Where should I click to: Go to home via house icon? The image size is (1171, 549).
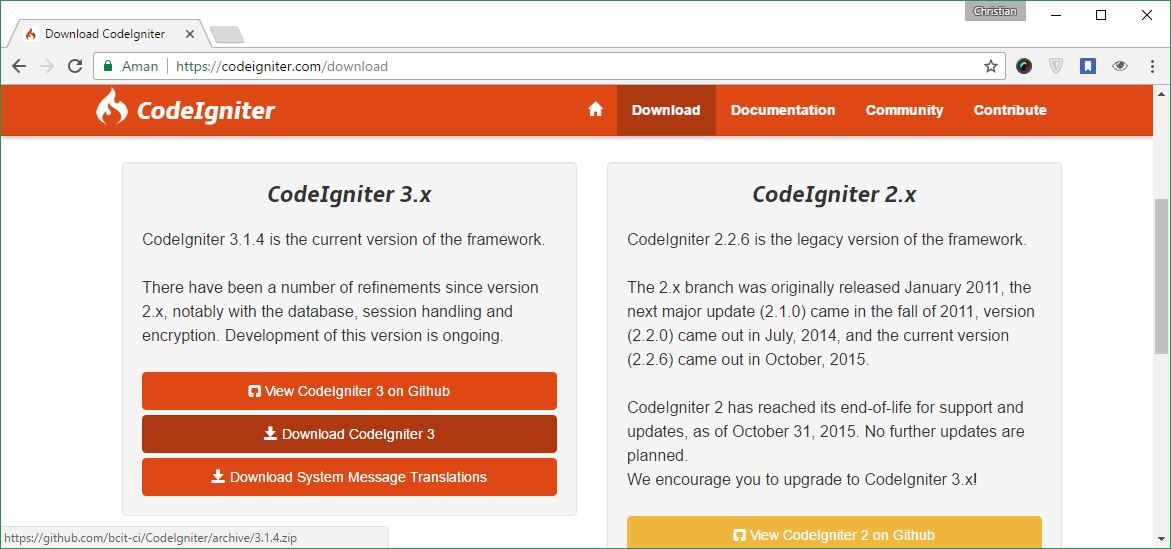pos(595,110)
